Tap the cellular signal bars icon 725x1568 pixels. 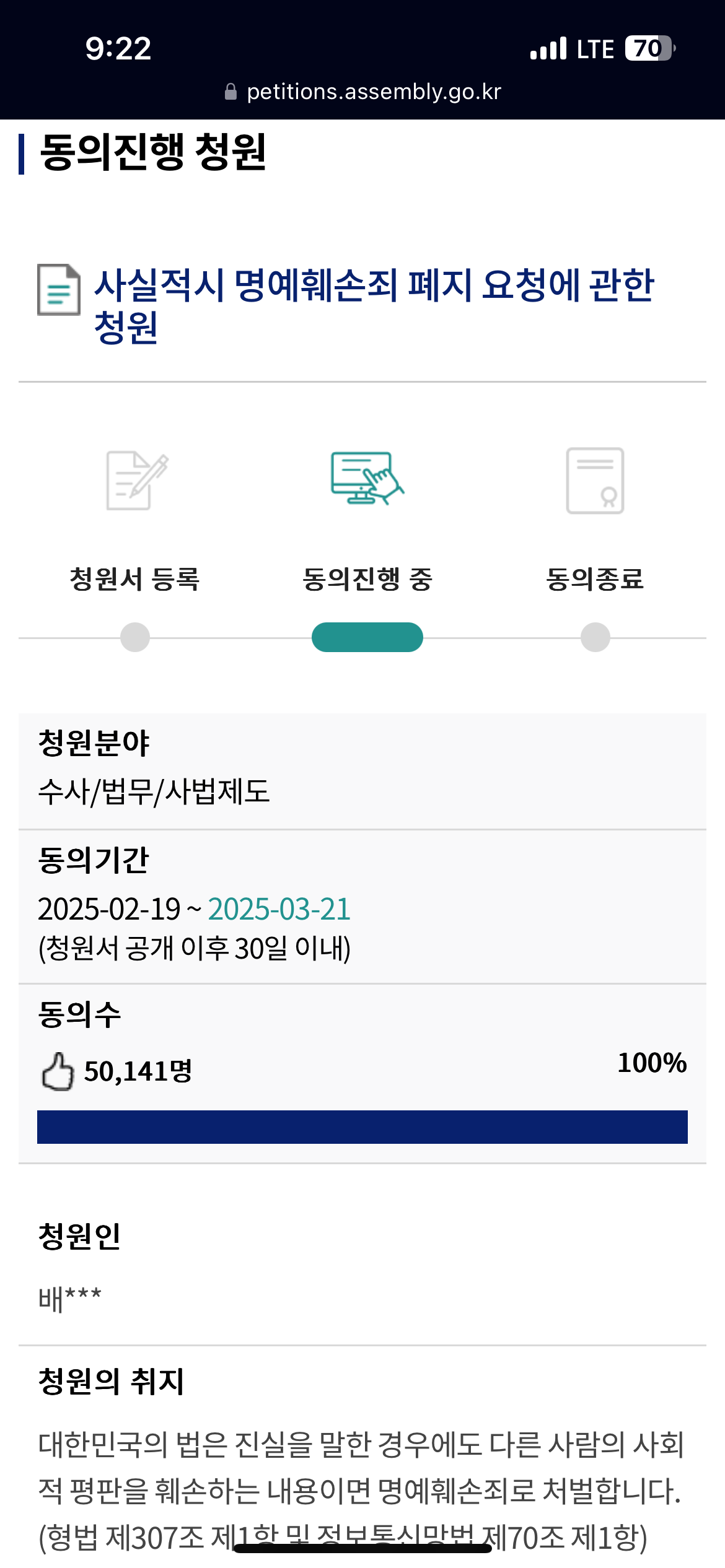click(x=548, y=48)
